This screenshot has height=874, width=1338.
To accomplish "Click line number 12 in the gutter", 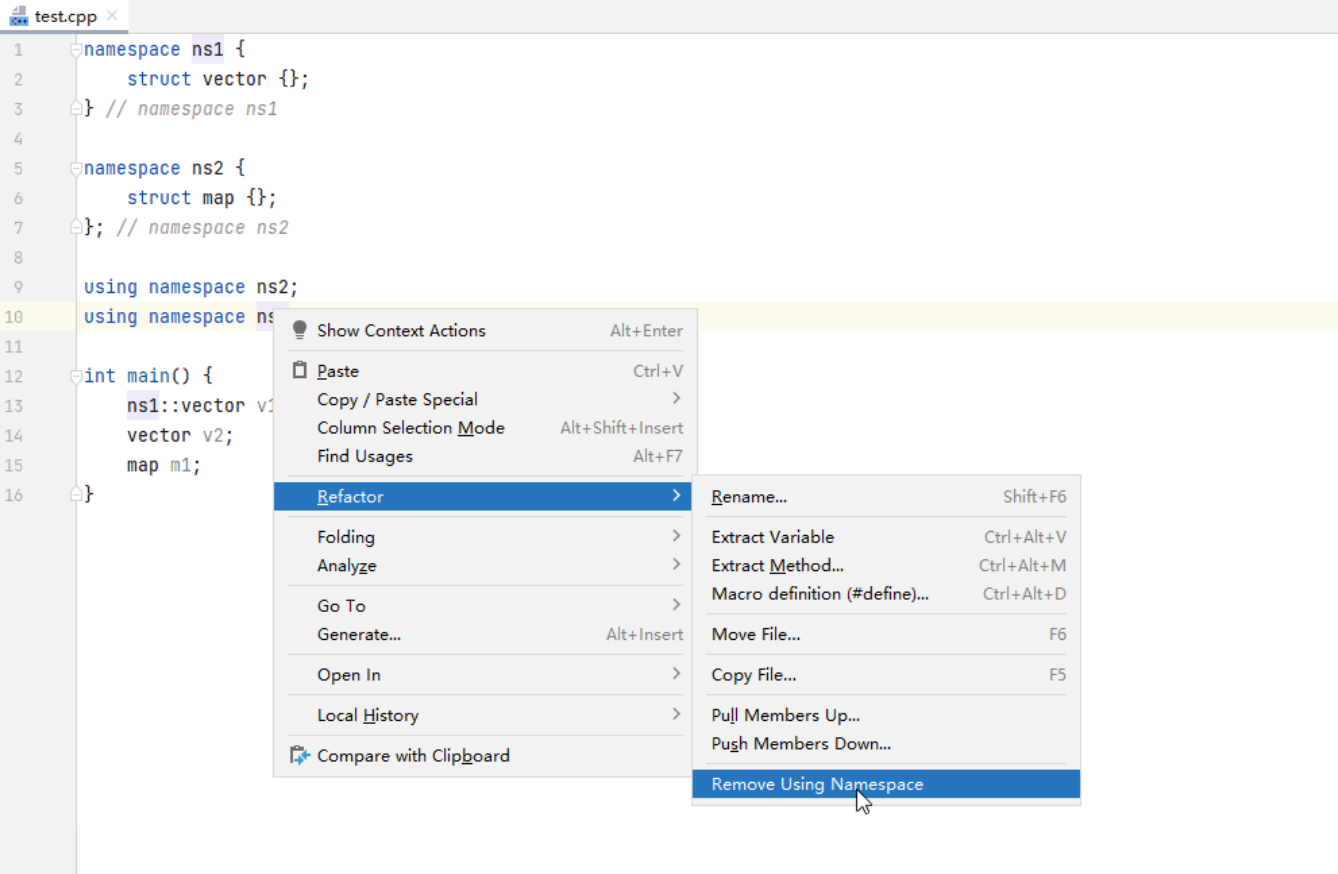I will point(13,376).
